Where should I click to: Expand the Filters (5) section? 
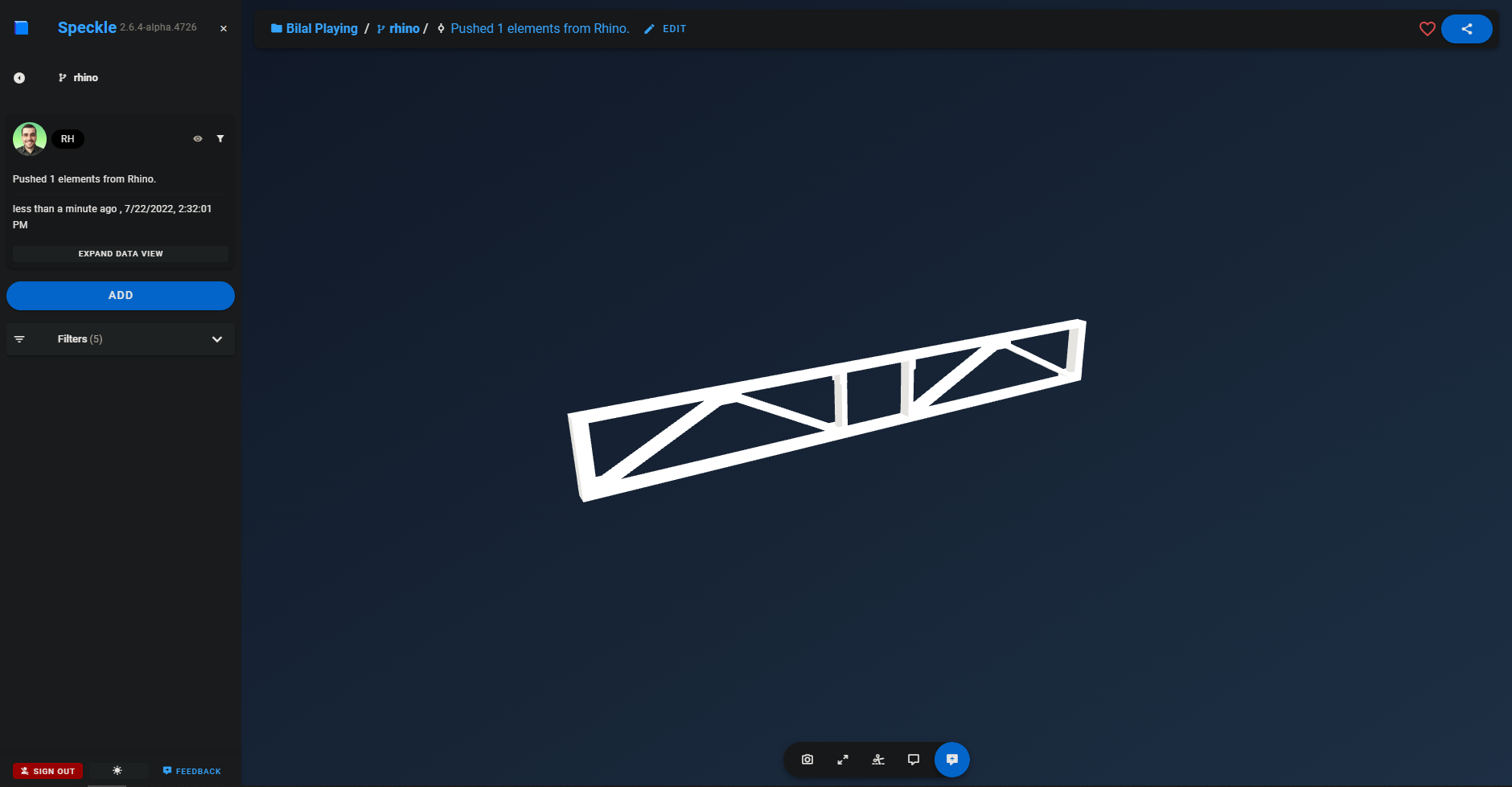(120, 338)
